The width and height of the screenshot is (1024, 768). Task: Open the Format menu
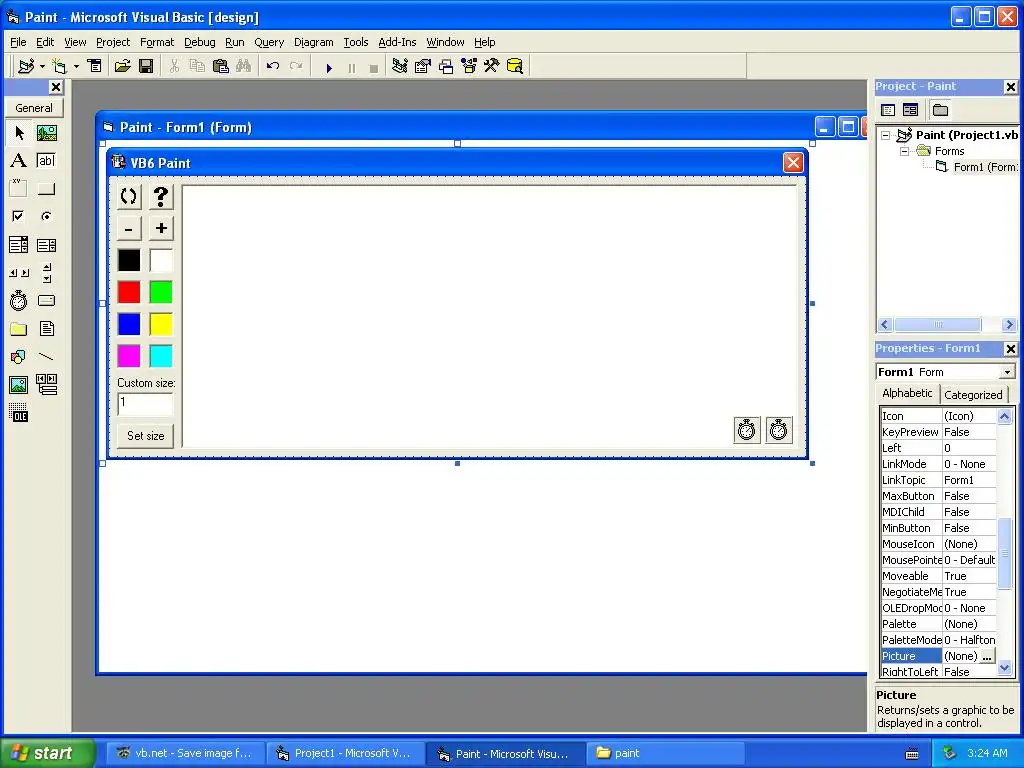[x=157, y=42]
